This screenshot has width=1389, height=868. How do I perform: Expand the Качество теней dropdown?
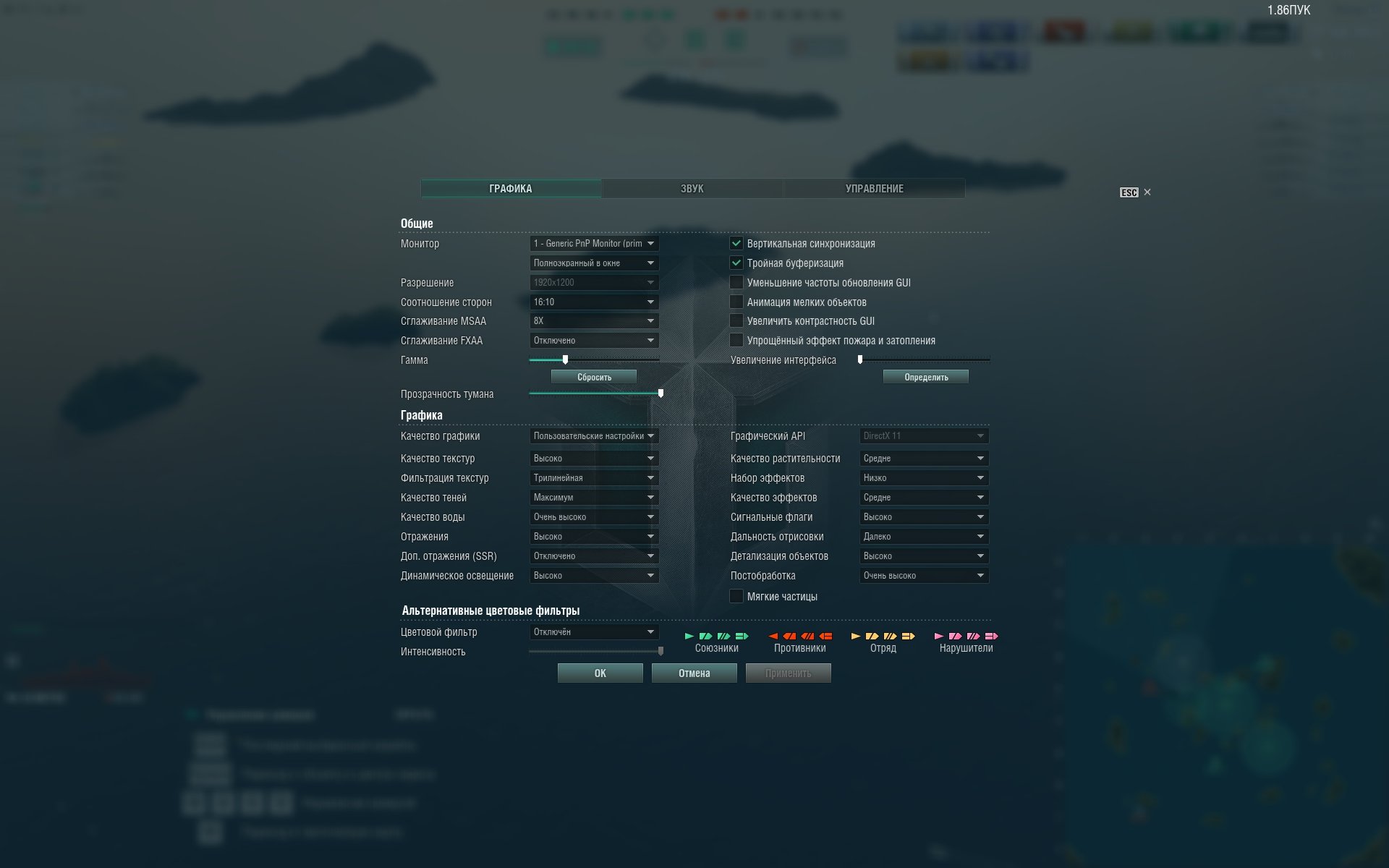[x=594, y=498]
